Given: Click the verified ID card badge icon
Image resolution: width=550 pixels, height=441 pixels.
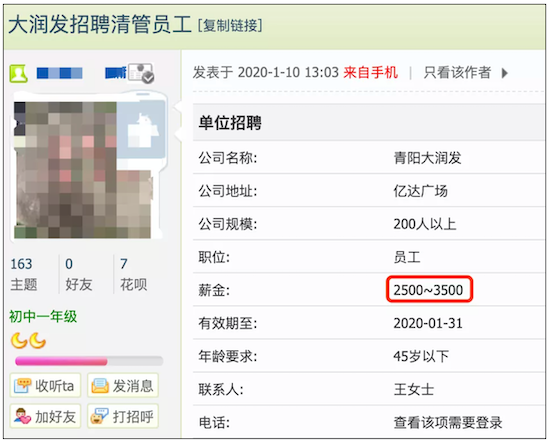Looking at the screenshot, I should tap(141, 73).
